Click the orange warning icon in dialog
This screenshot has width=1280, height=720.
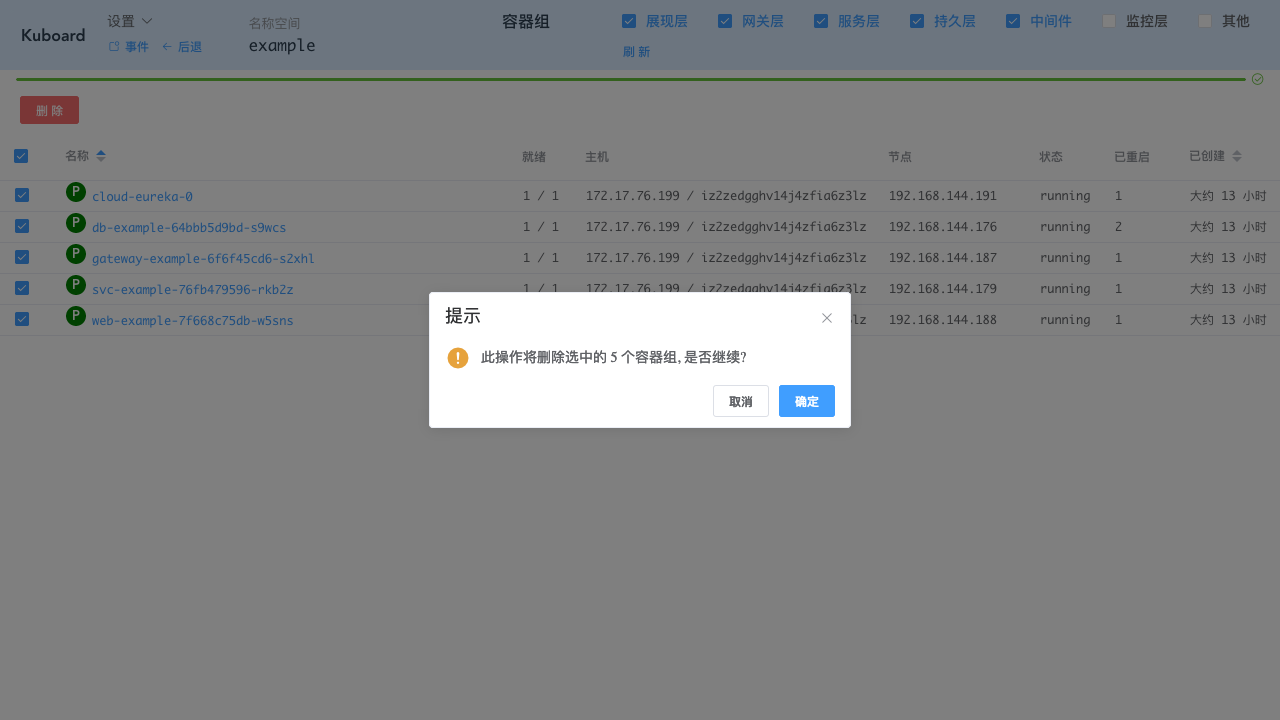pos(458,358)
